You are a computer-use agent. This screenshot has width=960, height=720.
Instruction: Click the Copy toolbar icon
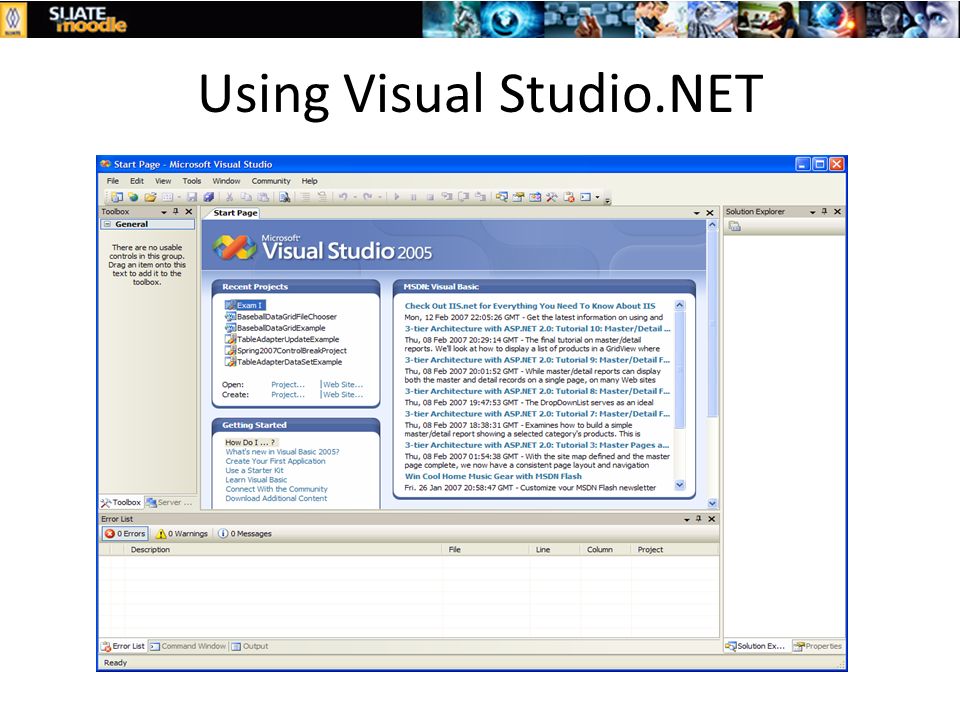246,197
